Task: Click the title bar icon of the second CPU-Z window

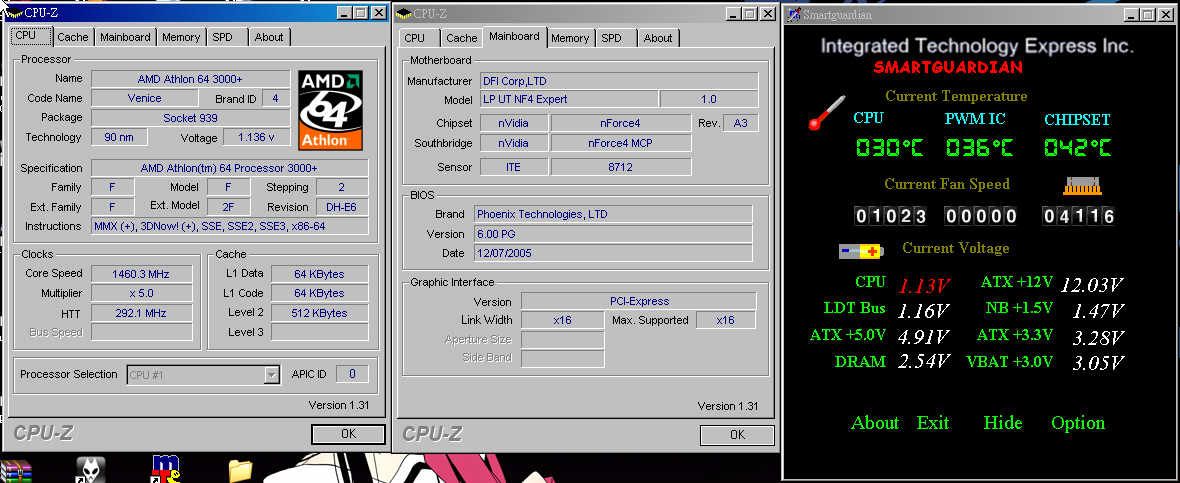Action: [403, 14]
